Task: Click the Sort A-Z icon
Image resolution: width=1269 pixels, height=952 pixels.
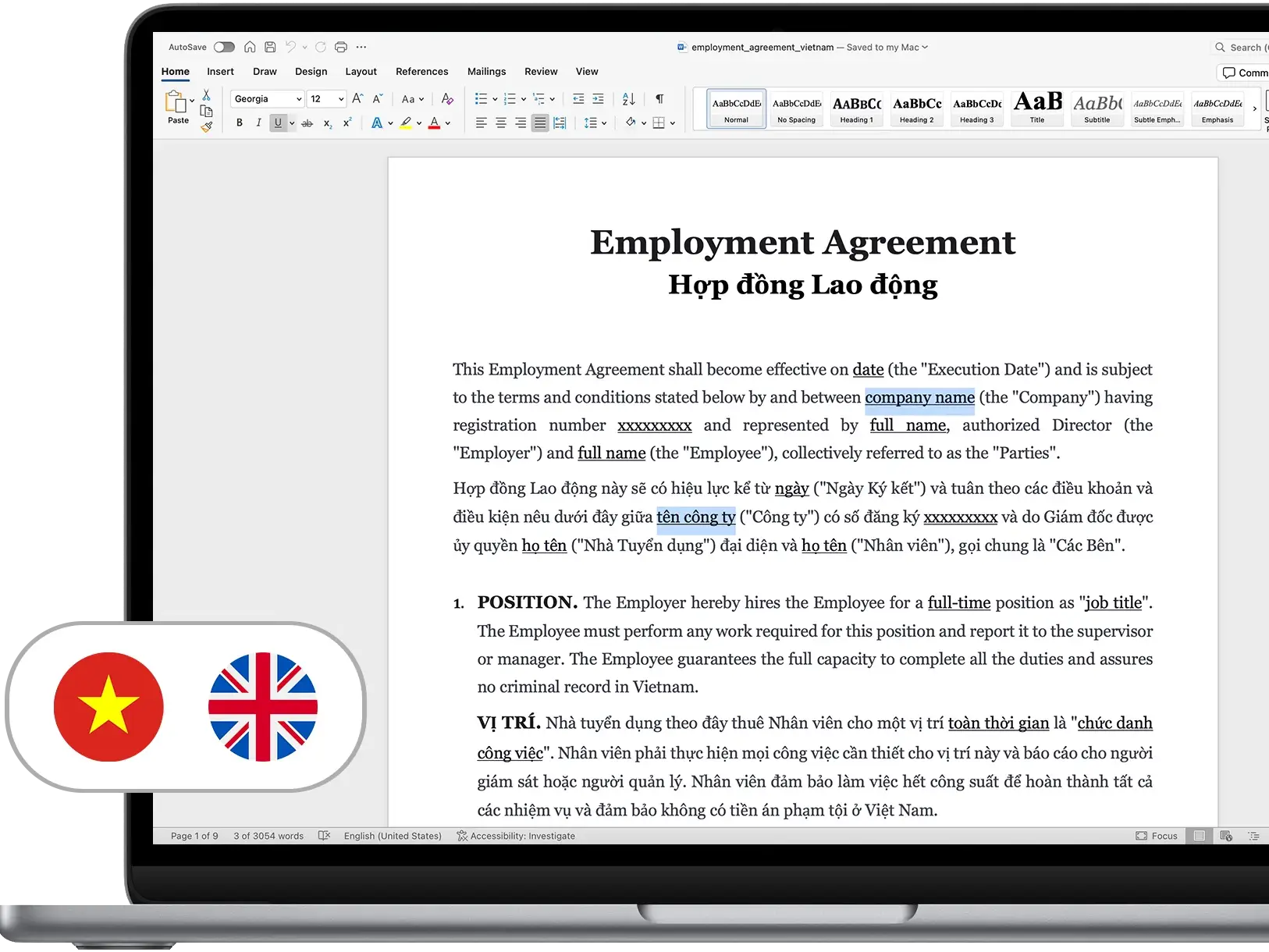Action: point(628,99)
